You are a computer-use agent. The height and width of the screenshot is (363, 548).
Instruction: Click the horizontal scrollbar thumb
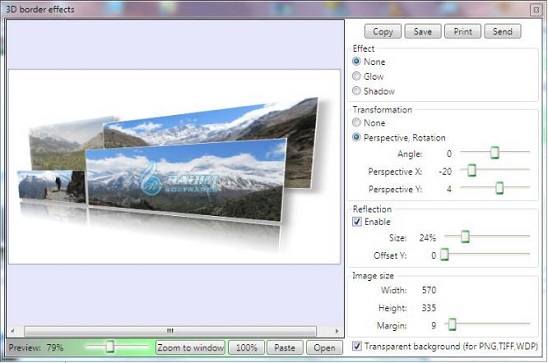tap(170, 331)
